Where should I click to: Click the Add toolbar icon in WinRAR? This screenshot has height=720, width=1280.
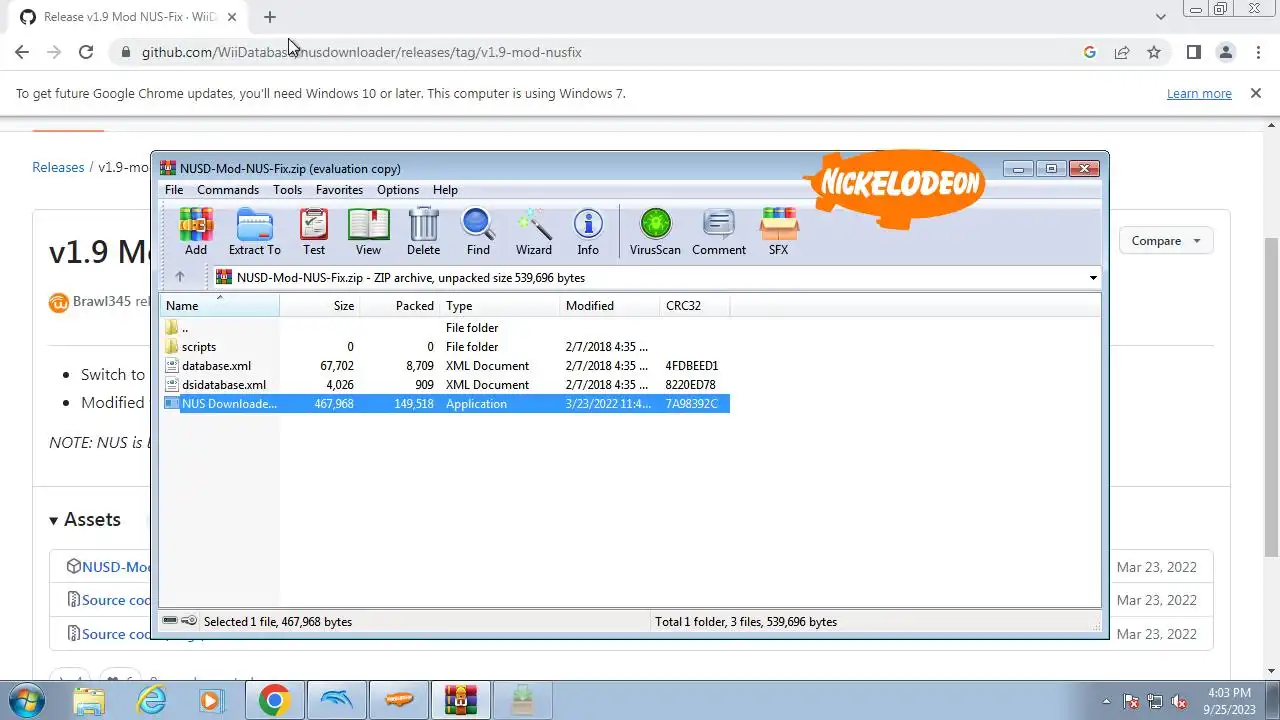pyautogui.click(x=196, y=232)
